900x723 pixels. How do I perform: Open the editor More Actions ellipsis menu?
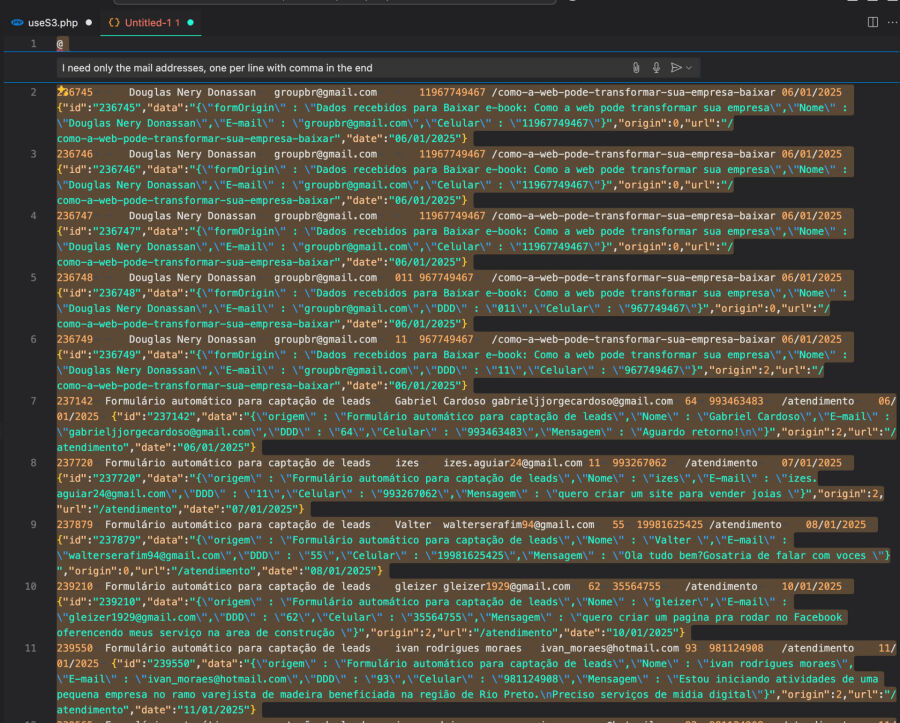pyautogui.click(x=893, y=22)
